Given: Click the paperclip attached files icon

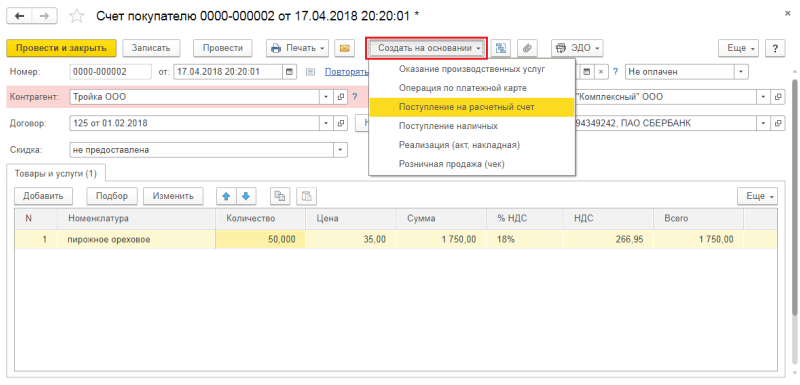Looking at the screenshot, I should tap(528, 48).
